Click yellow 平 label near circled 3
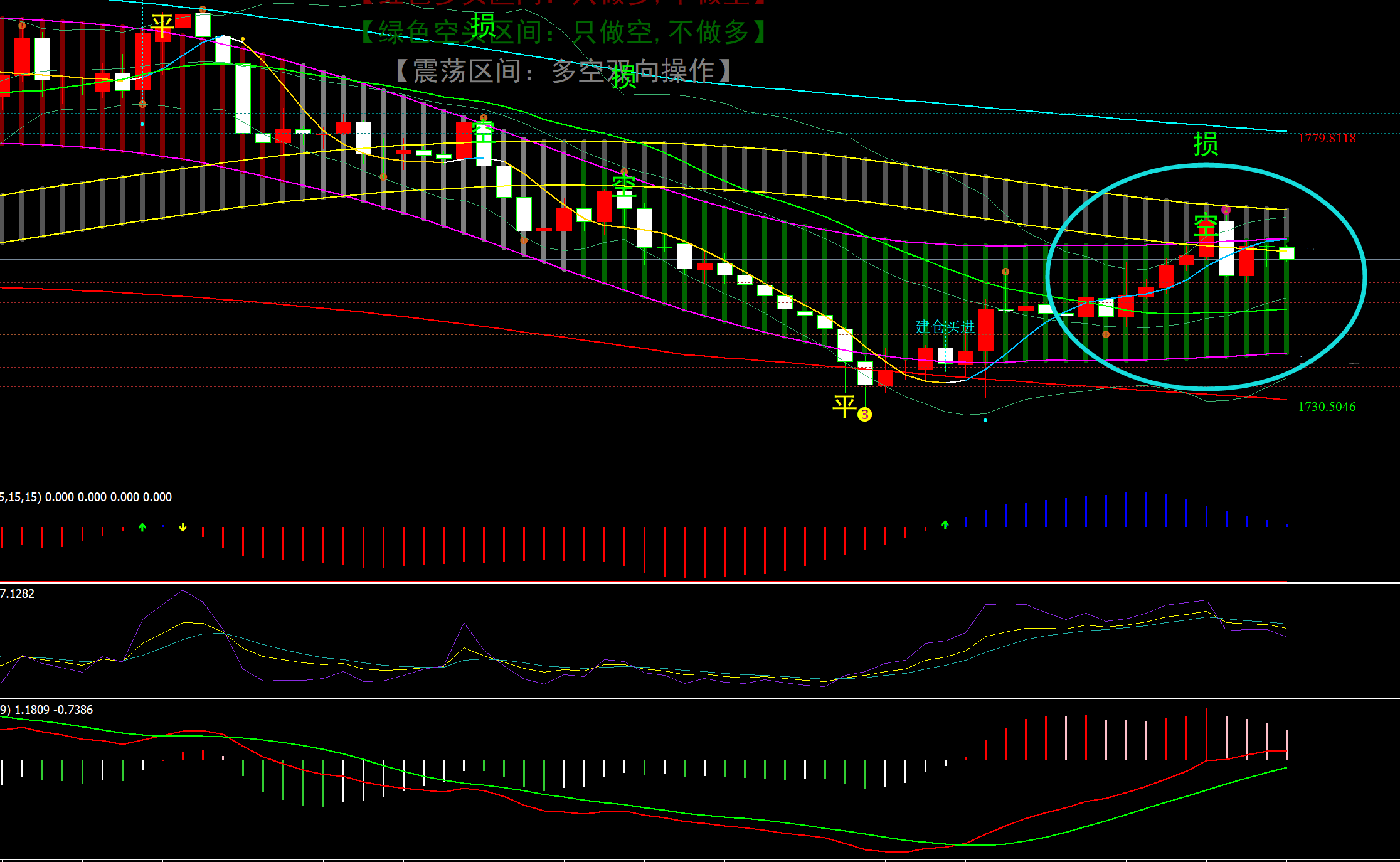1400x862 pixels. click(844, 407)
